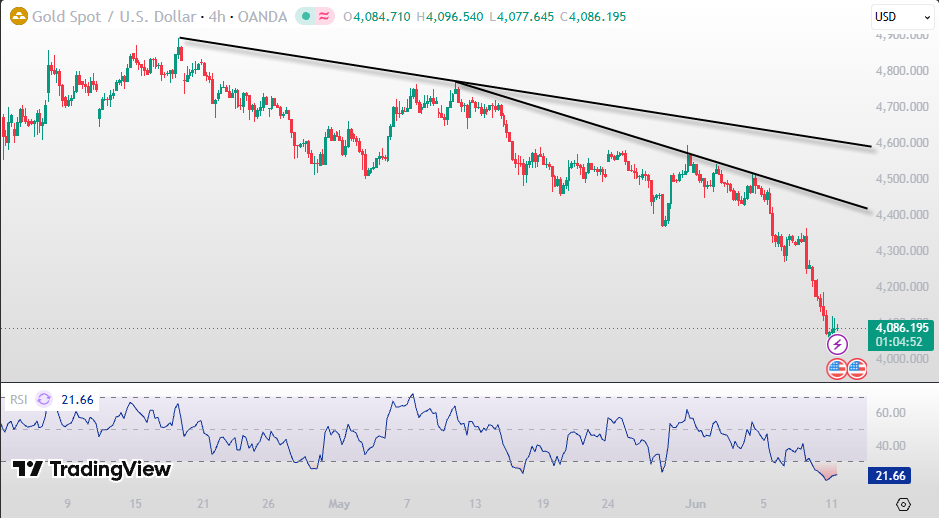939x518 pixels.
Task: Click the 24 date axis label
Action: [x=608, y=504]
